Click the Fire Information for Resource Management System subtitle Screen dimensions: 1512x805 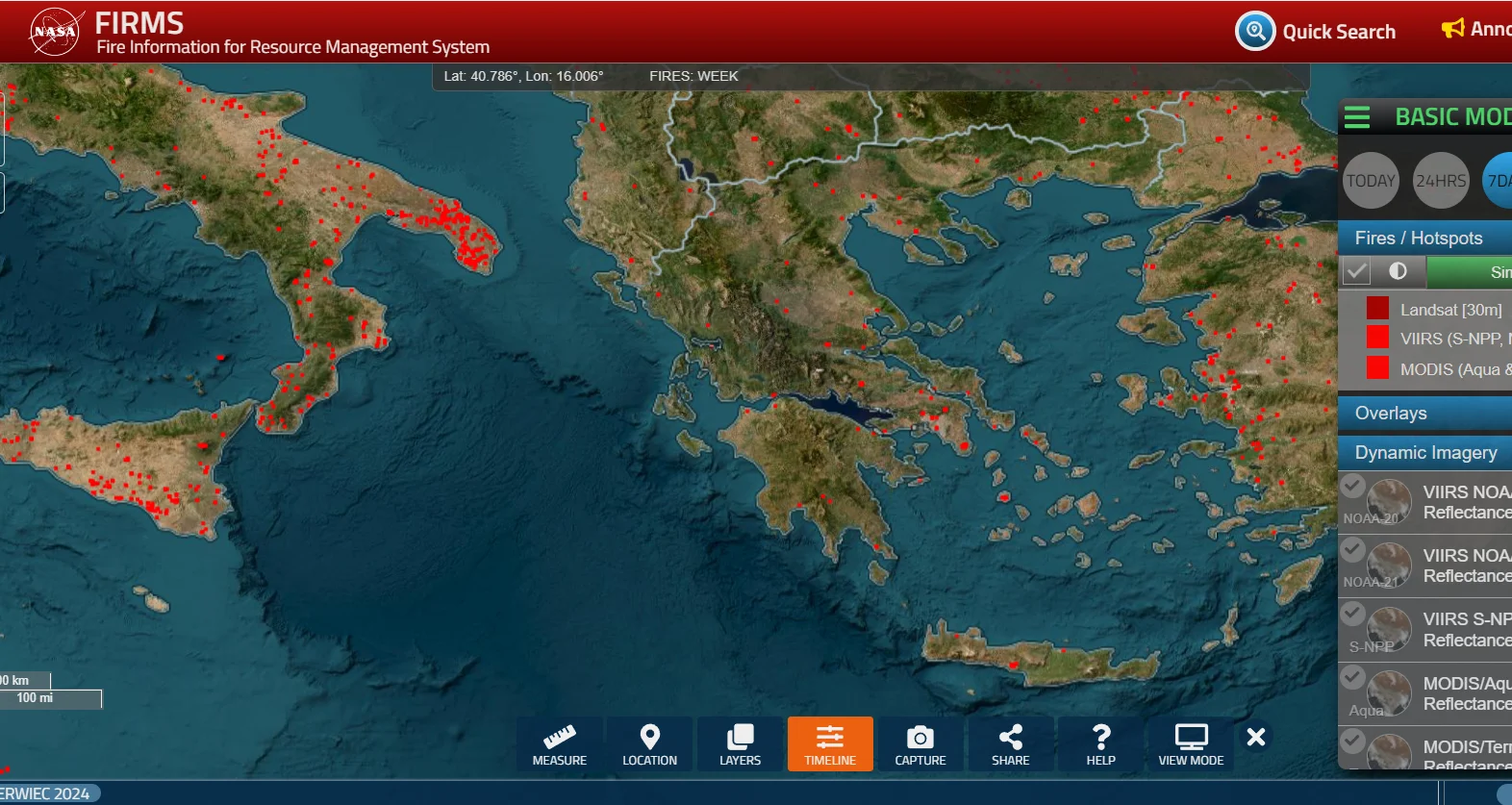tap(293, 47)
